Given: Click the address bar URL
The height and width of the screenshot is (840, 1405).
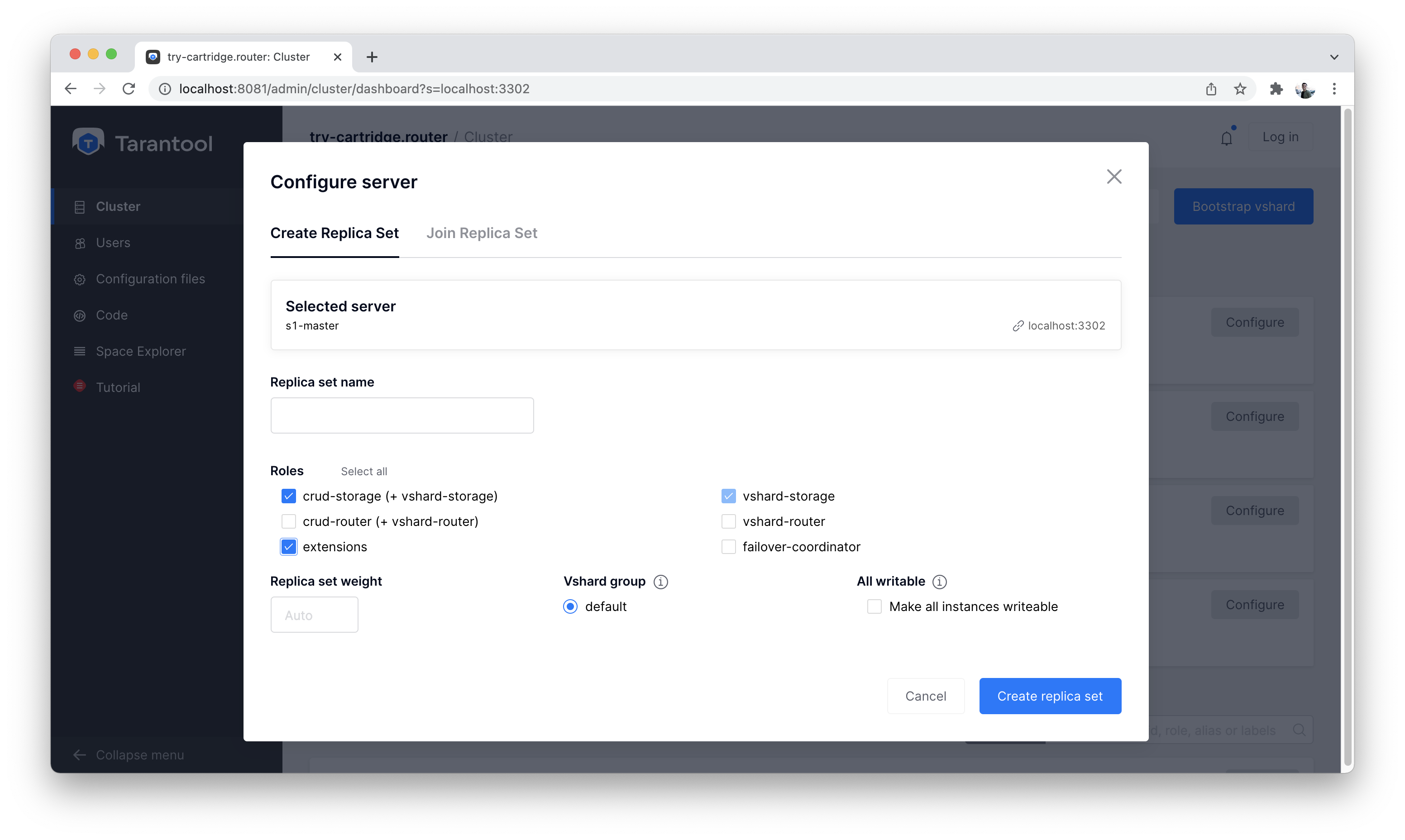Looking at the screenshot, I should 354,89.
